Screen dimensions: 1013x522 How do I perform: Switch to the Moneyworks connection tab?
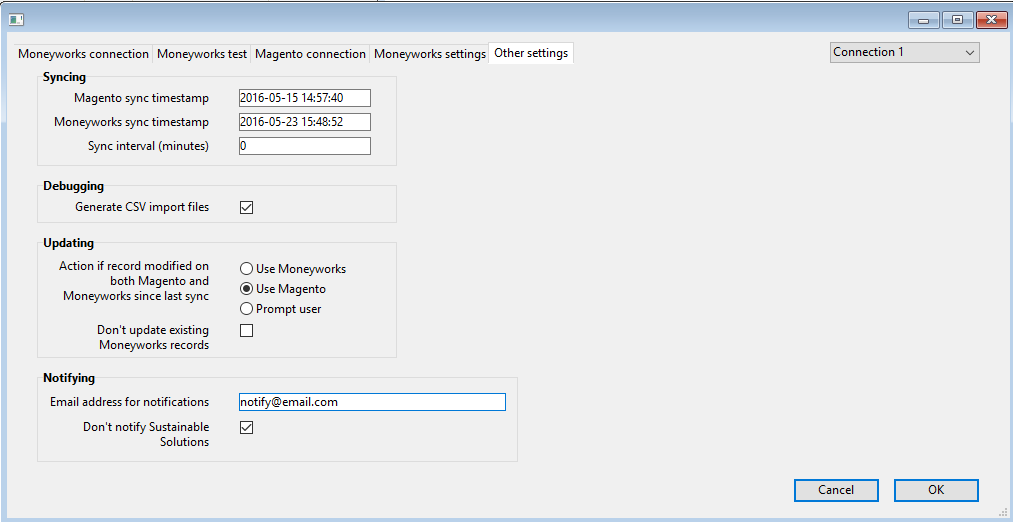coord(83,54)
